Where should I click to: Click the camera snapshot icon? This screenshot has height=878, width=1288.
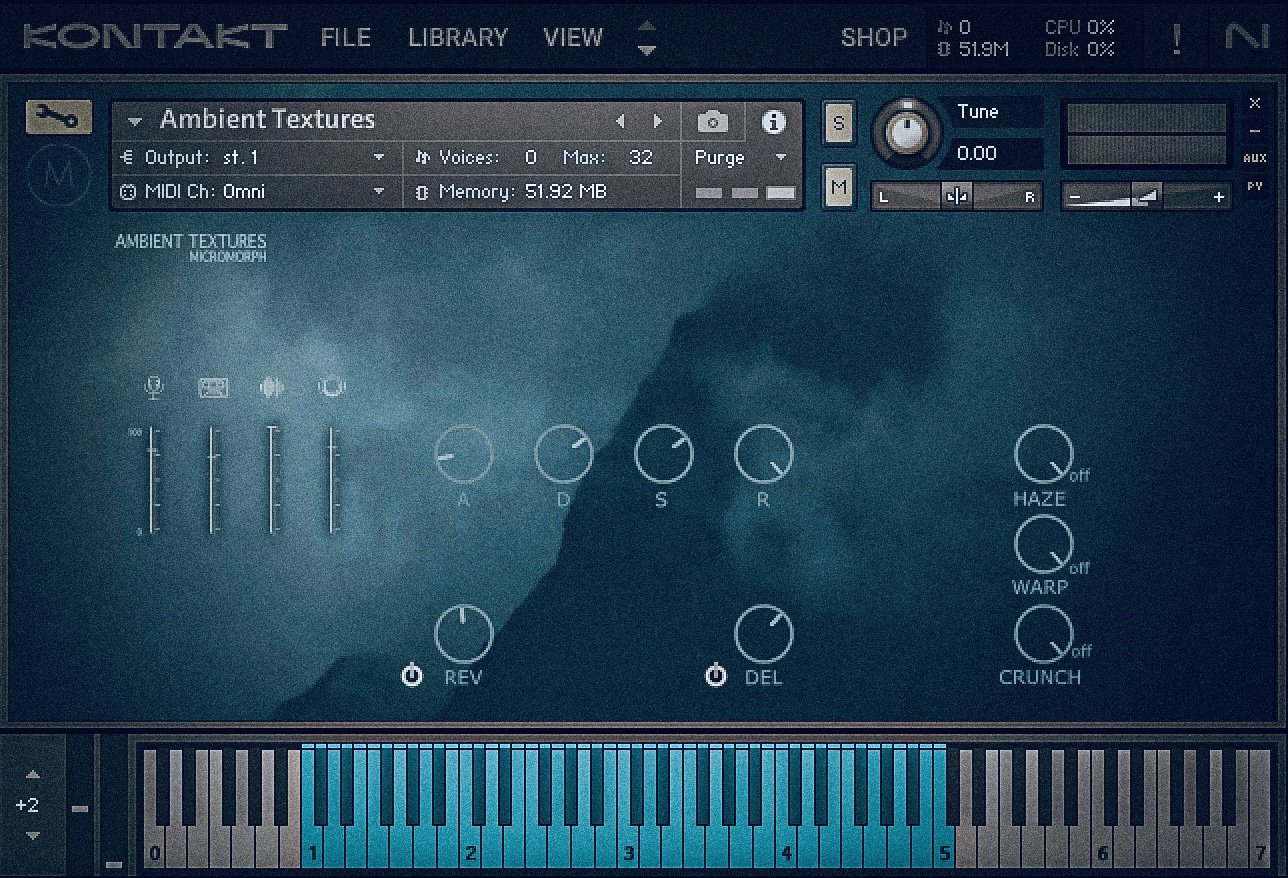[x=712, y=122]
